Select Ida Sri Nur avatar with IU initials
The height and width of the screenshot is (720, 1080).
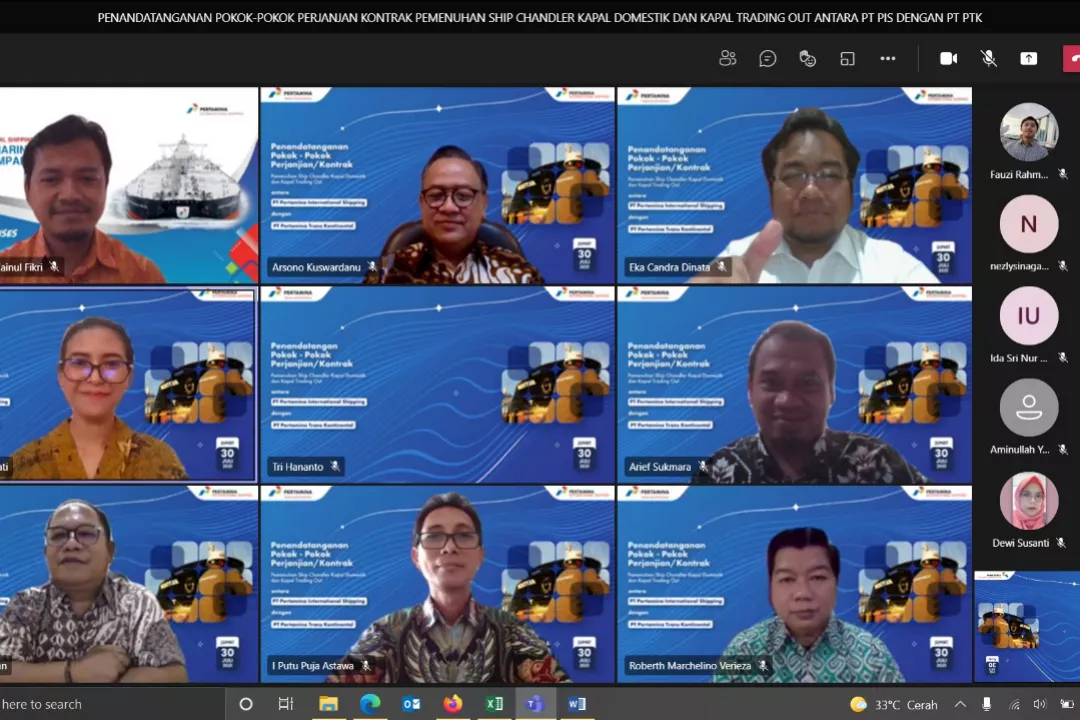coord(1028,316)
